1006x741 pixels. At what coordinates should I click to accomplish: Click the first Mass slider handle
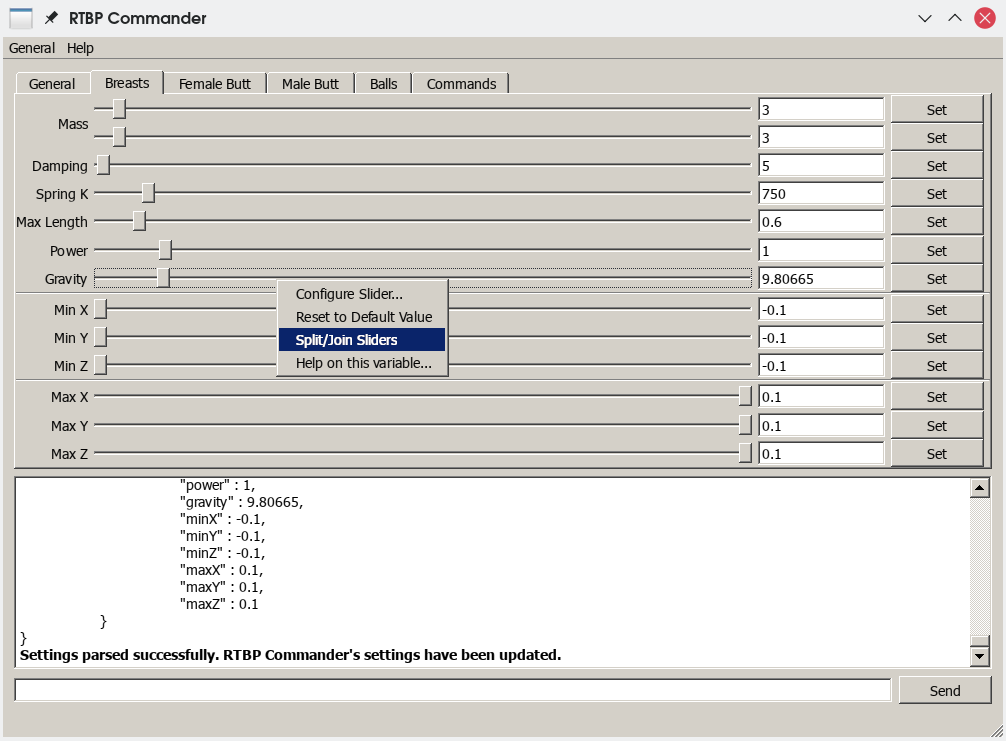pos(119,109)
